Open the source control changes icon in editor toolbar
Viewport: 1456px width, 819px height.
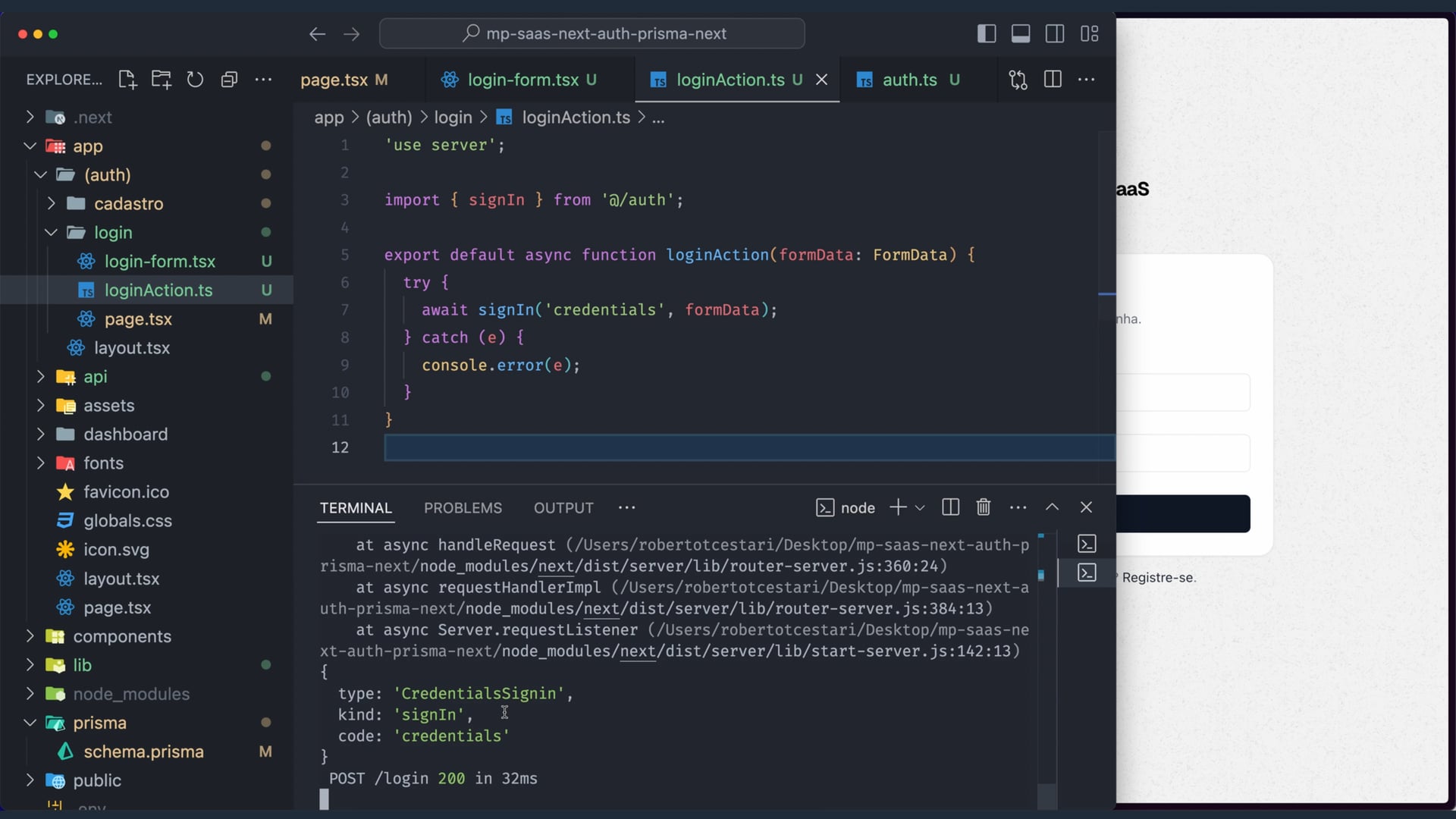pos(1018,80)
